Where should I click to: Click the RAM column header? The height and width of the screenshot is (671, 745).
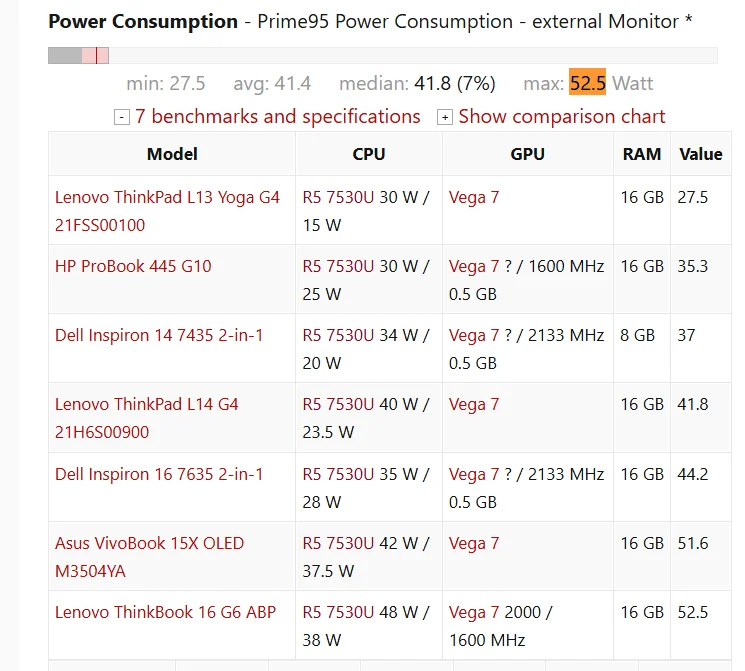[641, 154]
